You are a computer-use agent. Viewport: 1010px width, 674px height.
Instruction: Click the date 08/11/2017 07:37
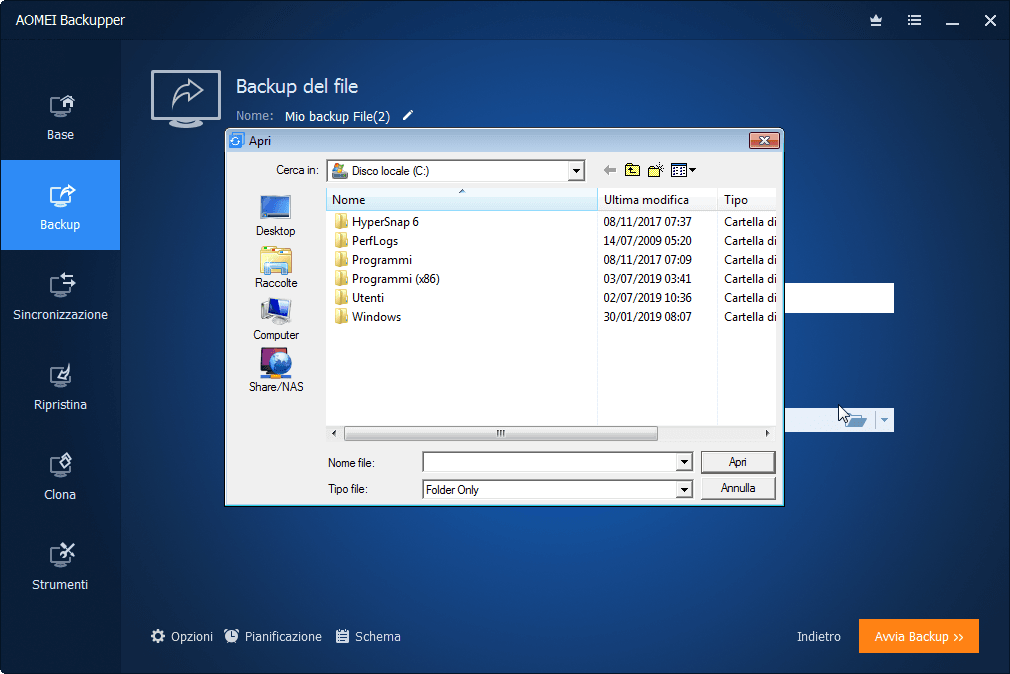[647, 222]
